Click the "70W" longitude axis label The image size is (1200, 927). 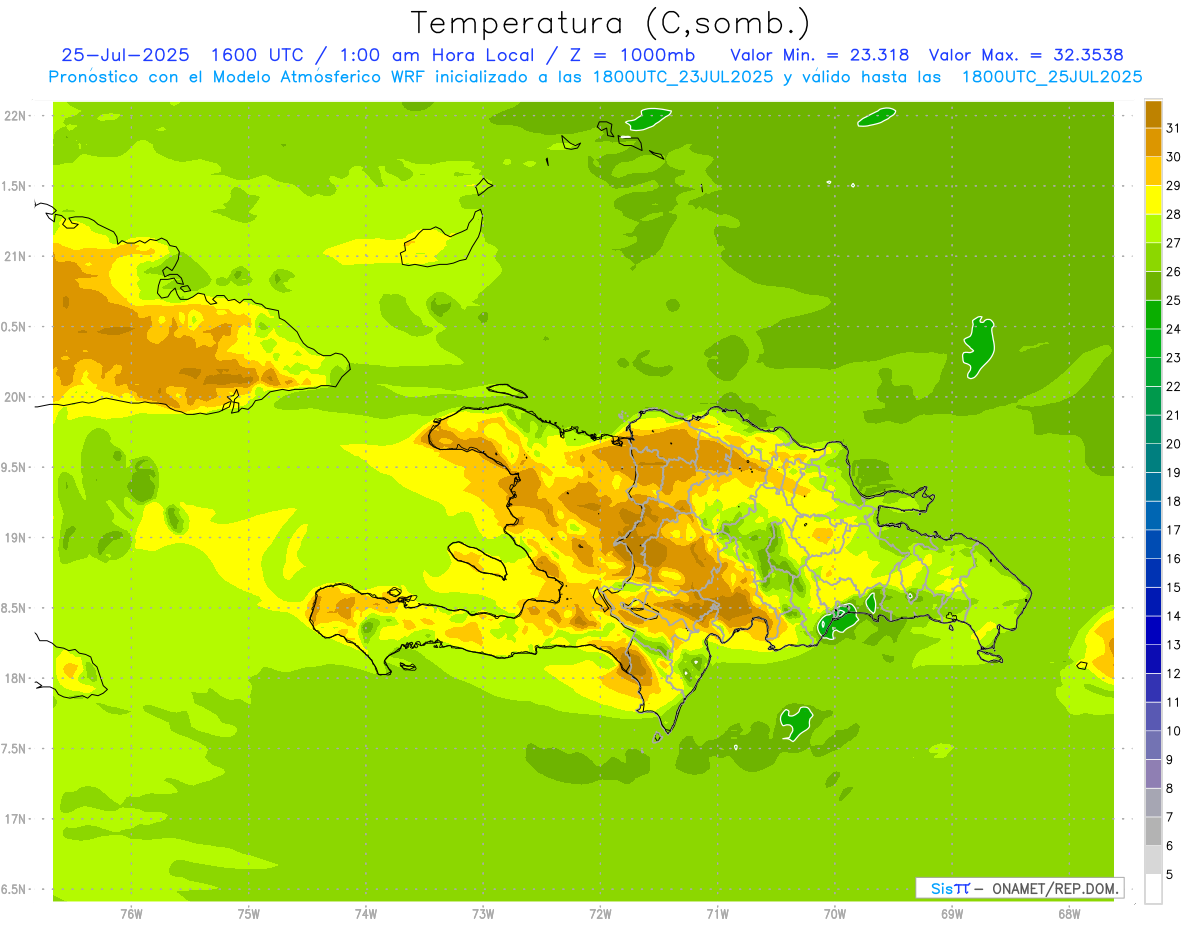click(835, 913)
